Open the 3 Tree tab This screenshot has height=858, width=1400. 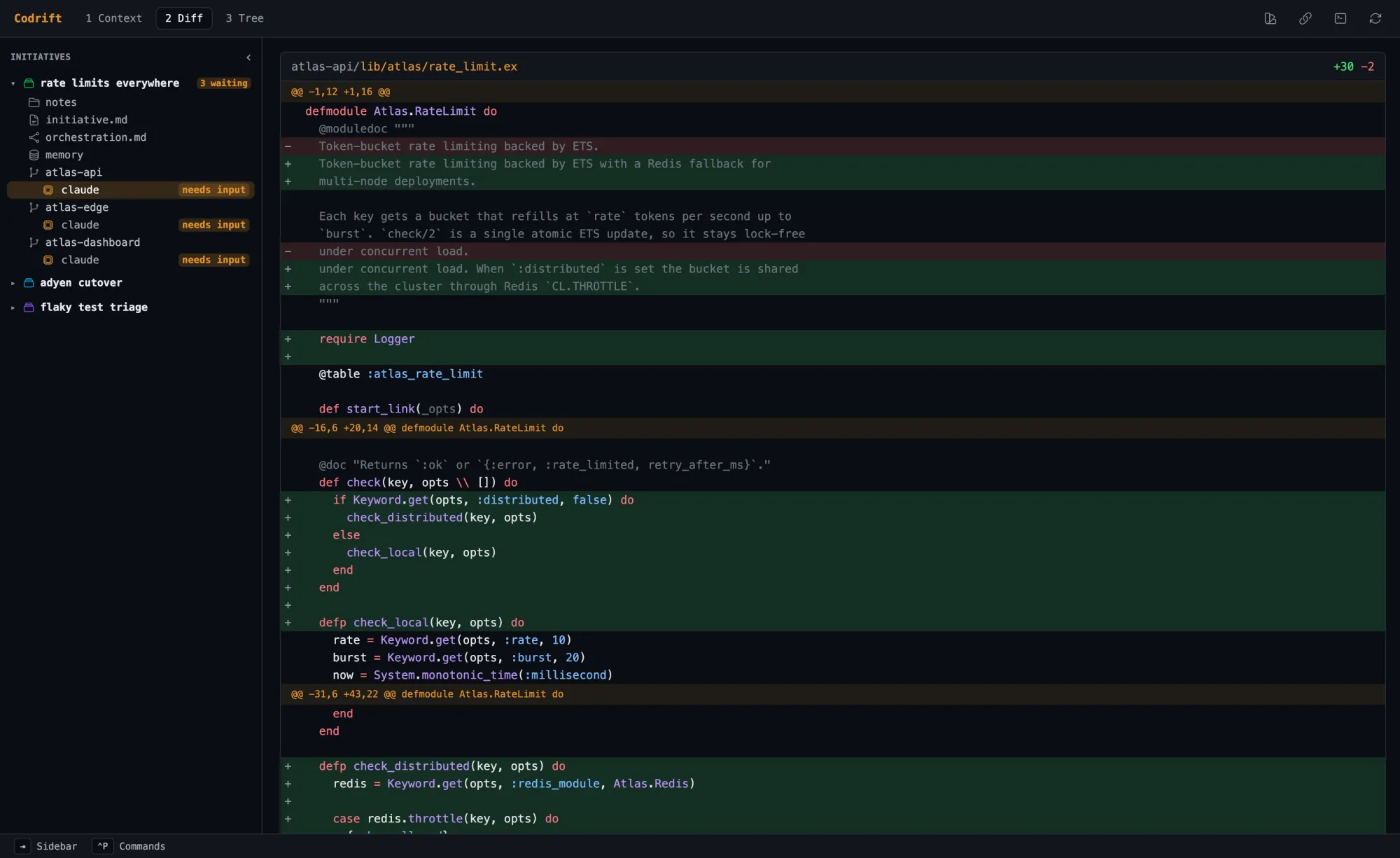pos(244,18)
